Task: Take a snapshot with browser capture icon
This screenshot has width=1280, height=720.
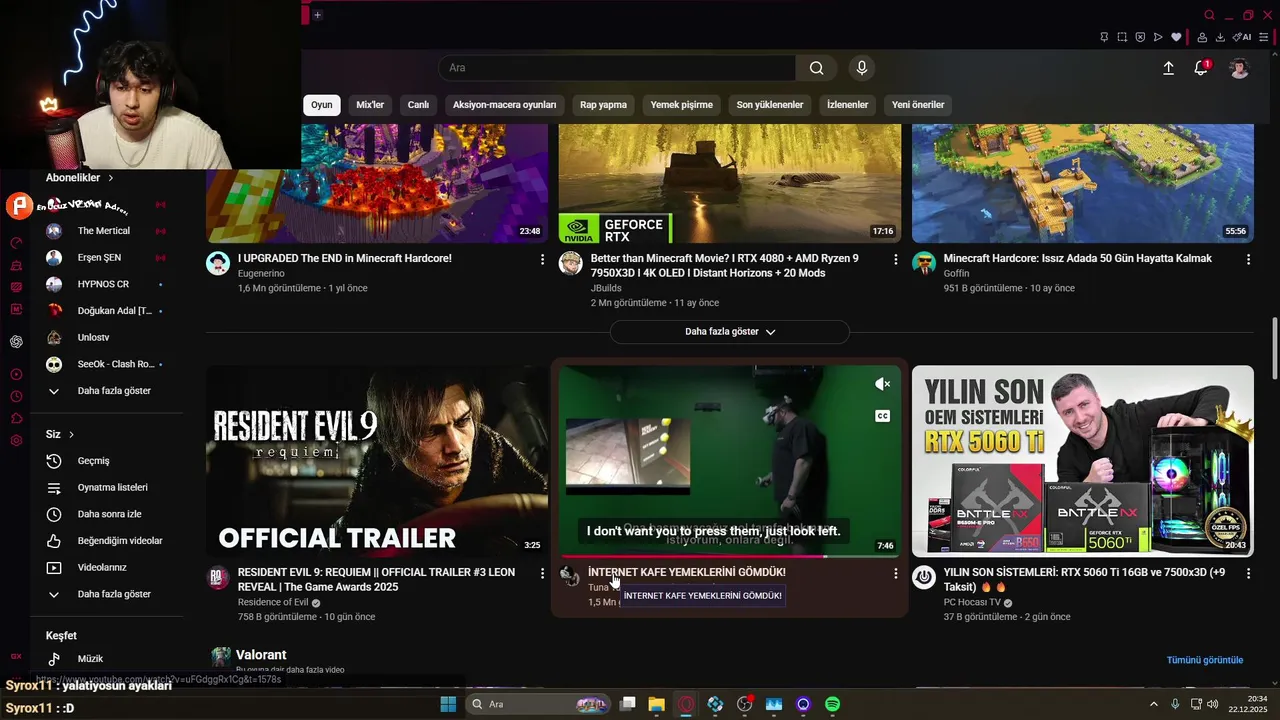Action: (x=1122, y=37)
